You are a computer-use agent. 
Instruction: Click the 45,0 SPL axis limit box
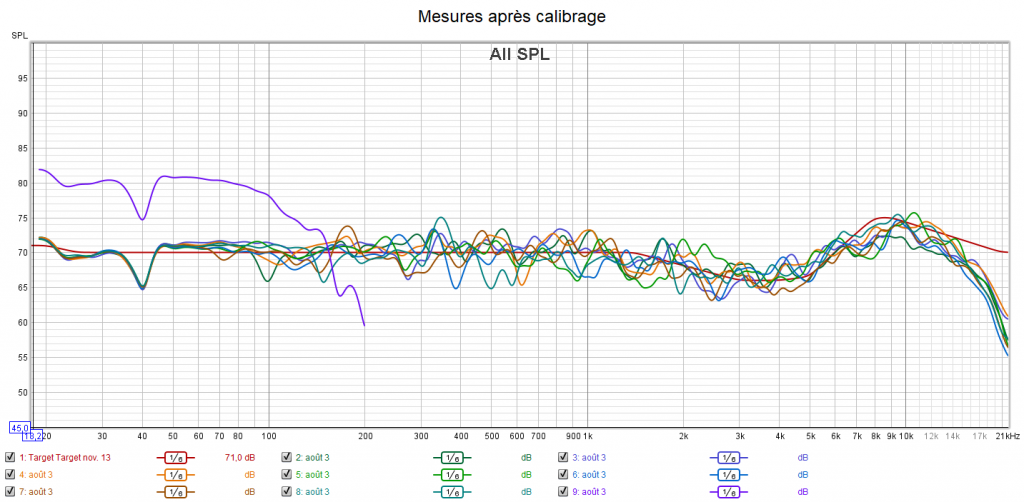click(x=20, y=427)
